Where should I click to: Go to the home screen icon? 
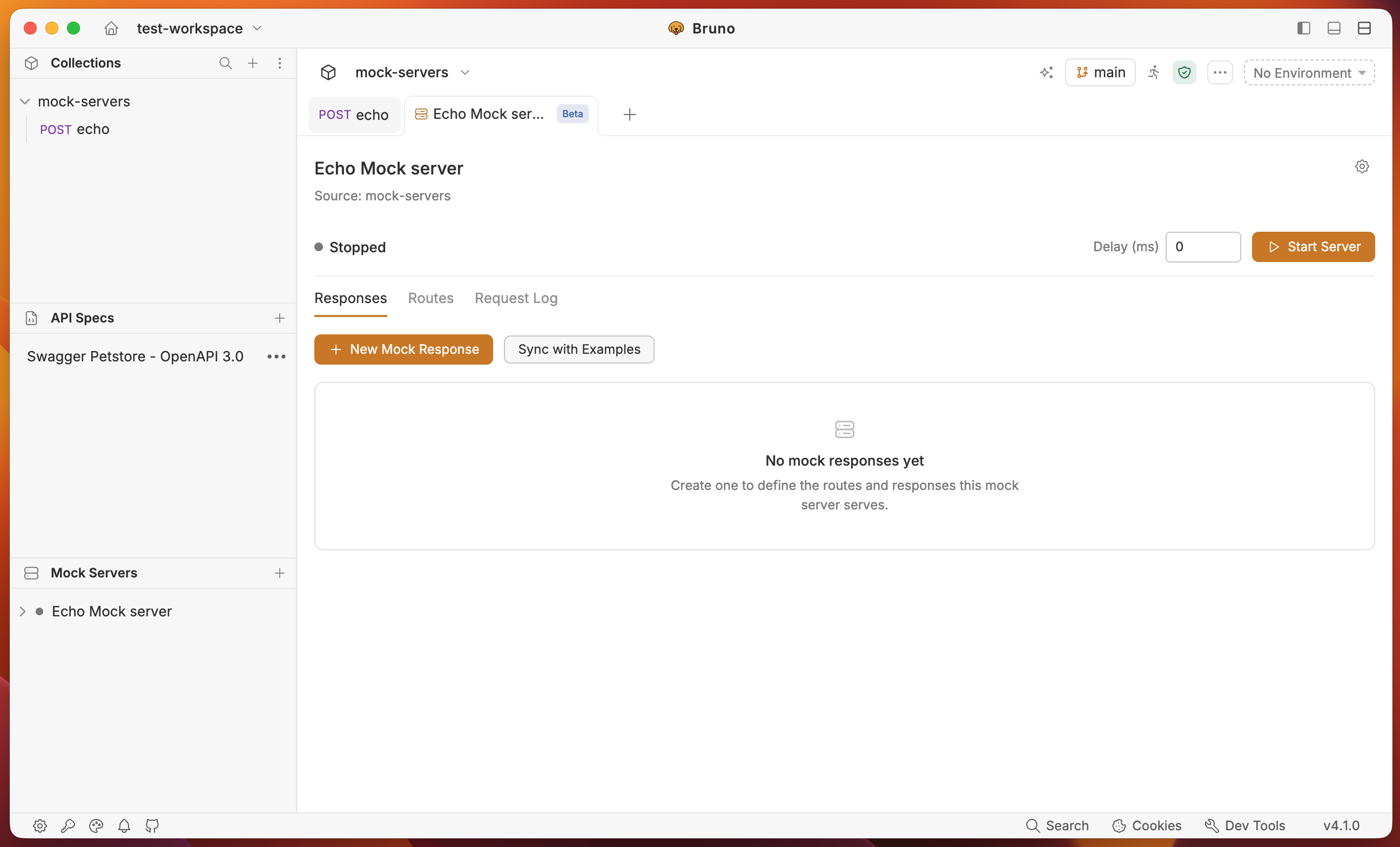(111, 28)
